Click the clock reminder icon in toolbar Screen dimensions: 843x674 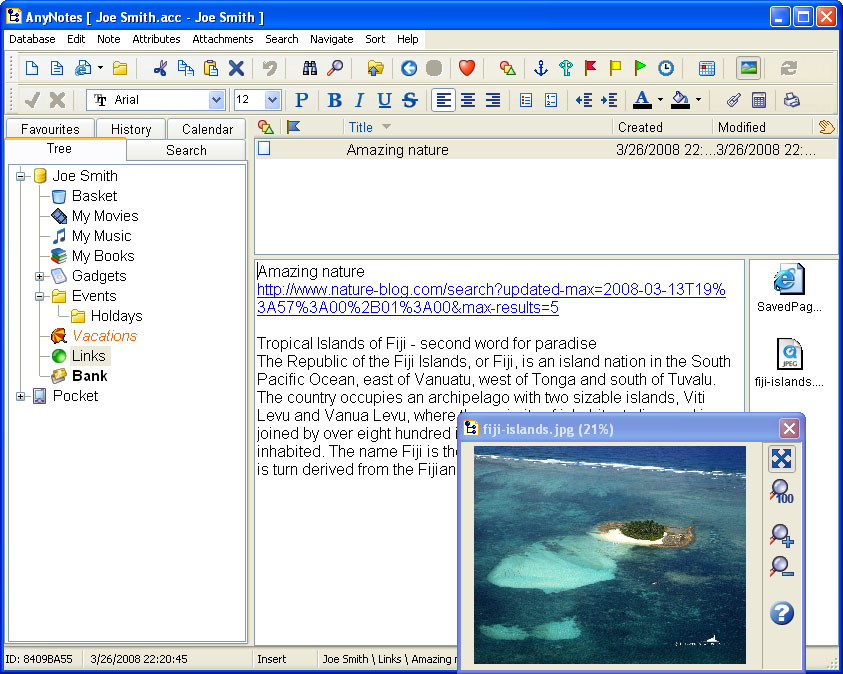click(x=665, y=68)
